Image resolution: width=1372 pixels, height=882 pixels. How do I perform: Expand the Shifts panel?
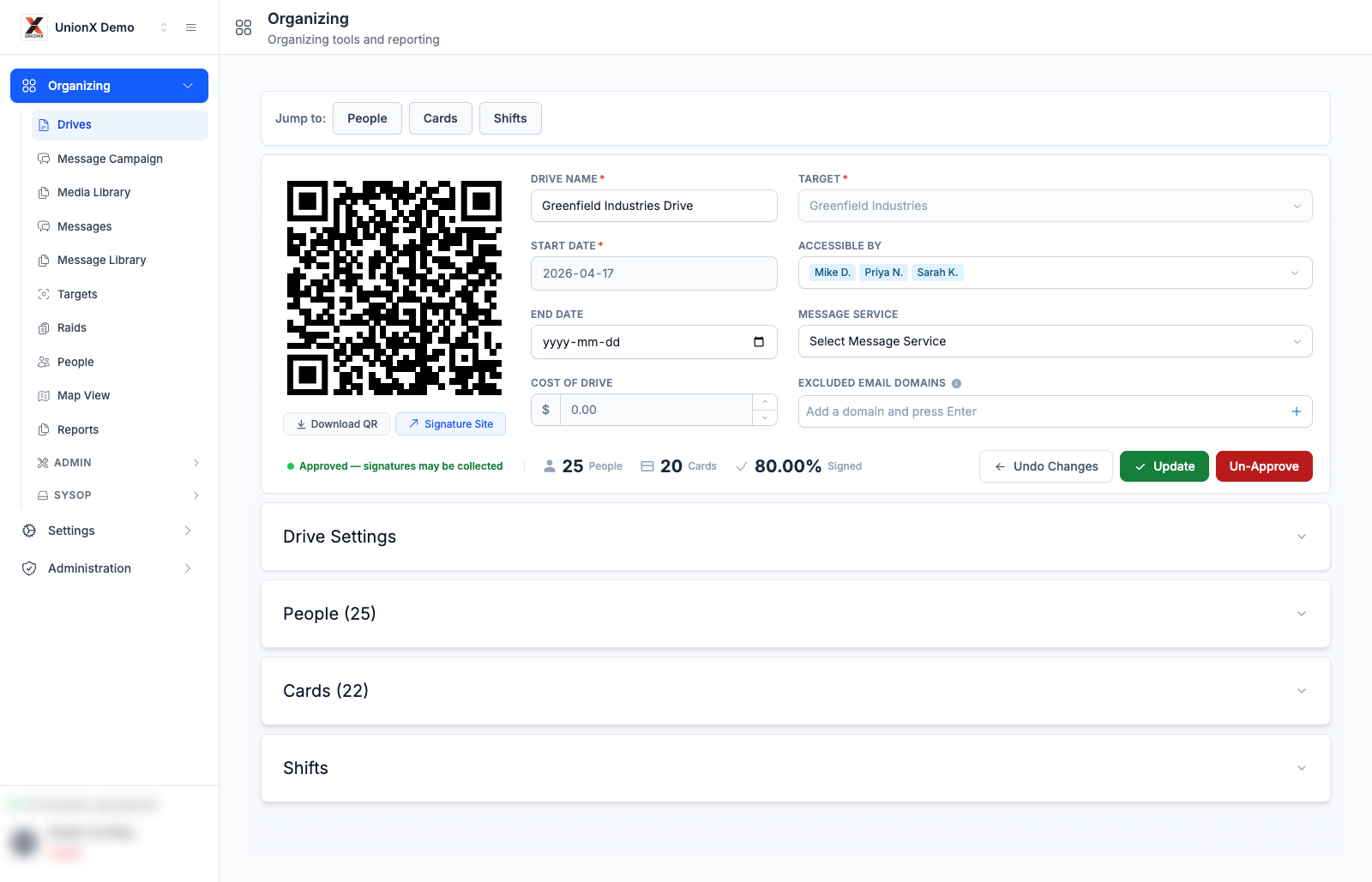[x=796, y=768]
